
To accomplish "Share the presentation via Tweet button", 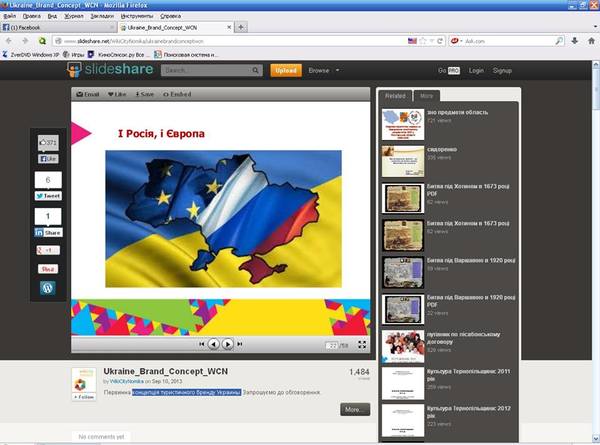I will 48,196.
